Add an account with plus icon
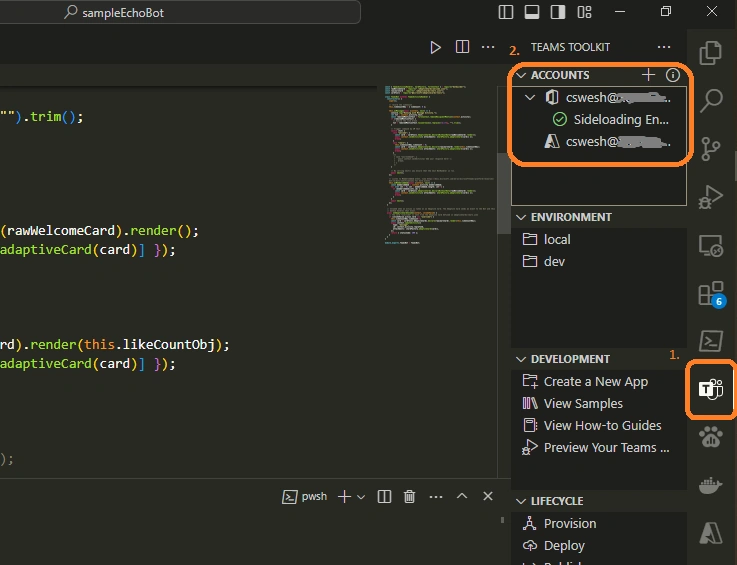This screenshot has width=737, height=565. tap(648, 75)
